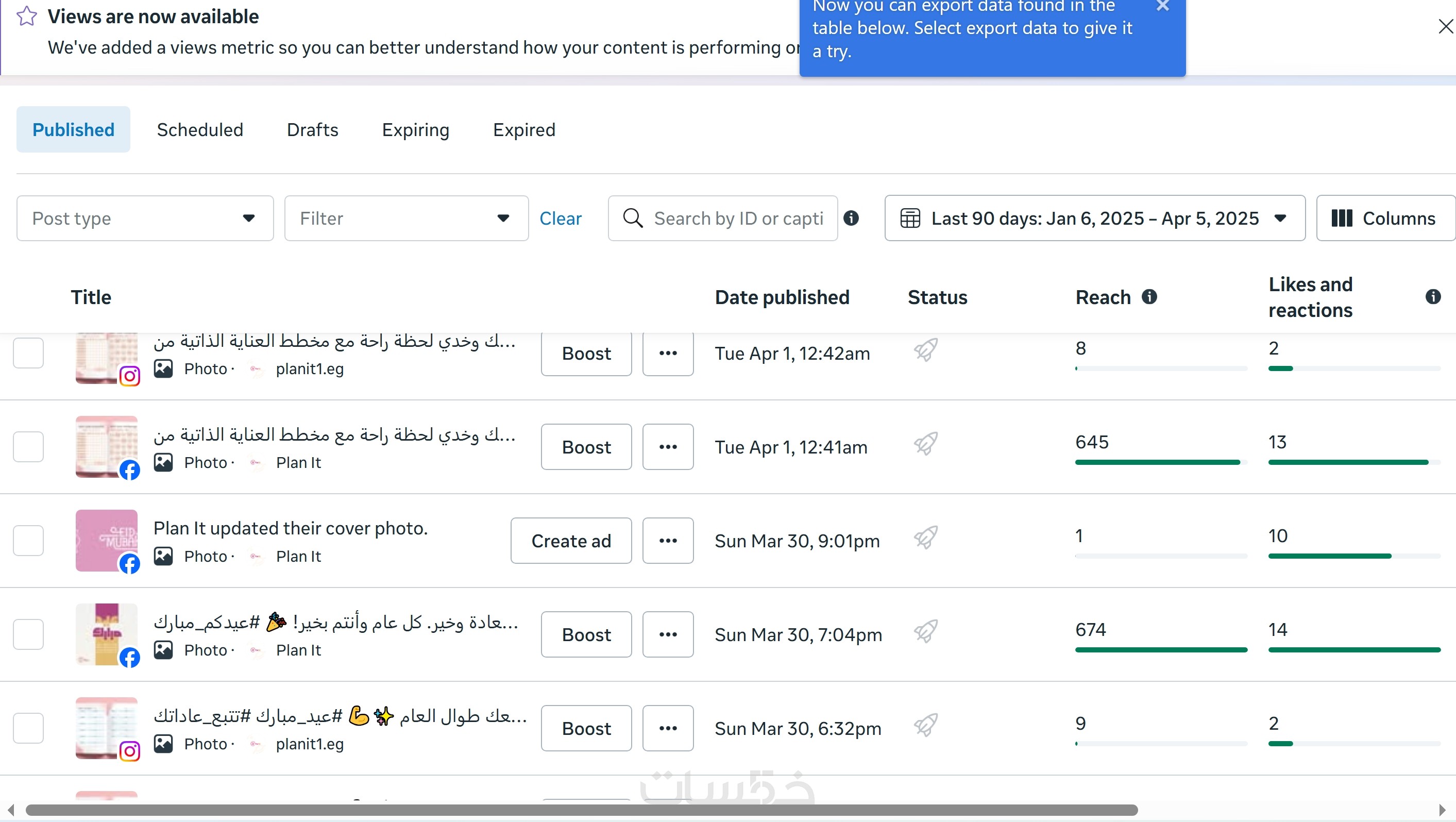The width and height of the screenshot is (1456, 822).
Task: Close the blue export data tooltip
Action: [x=1163, y=6]
